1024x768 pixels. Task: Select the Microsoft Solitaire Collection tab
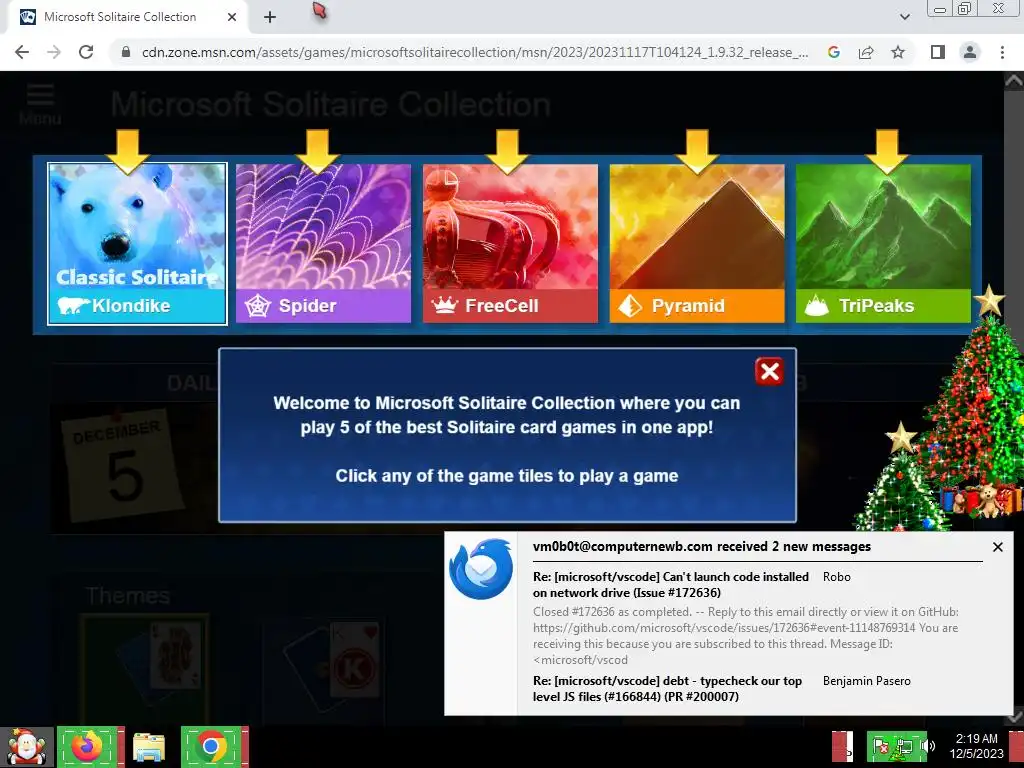[x=128, y=17]
